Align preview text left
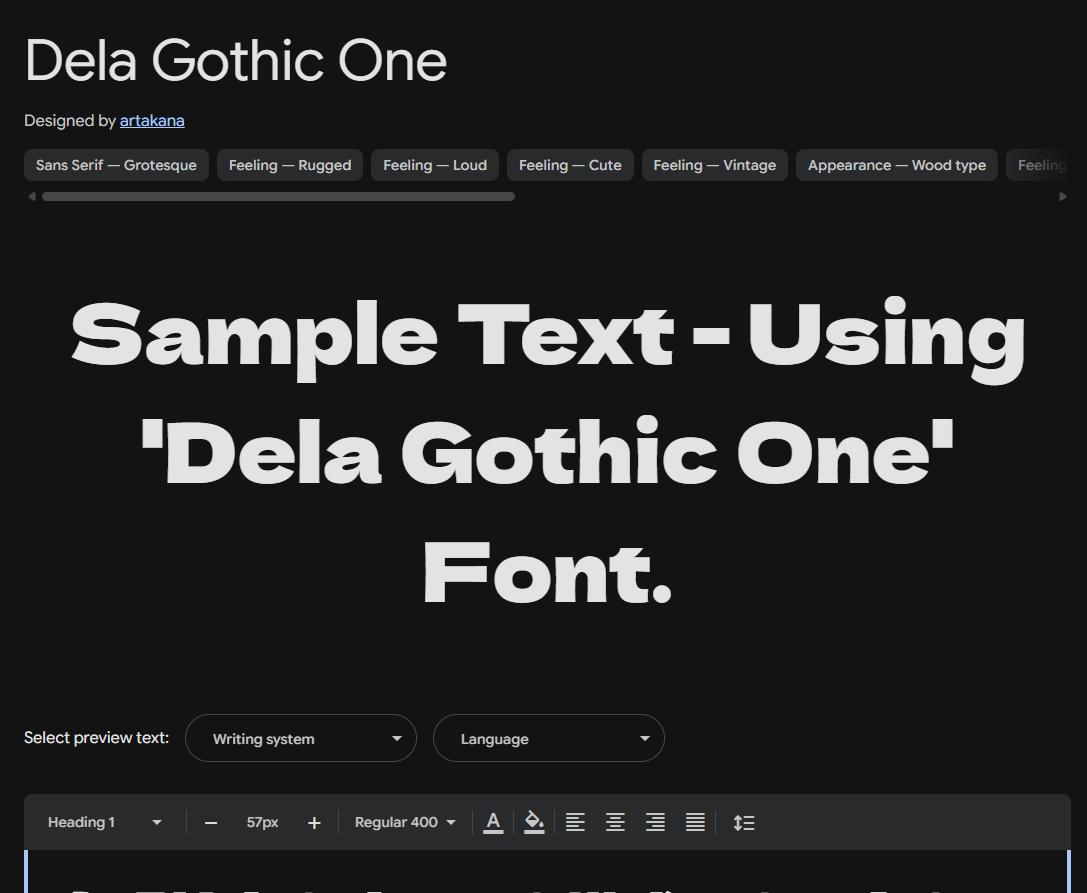Image resolution: width=1087 pixels, height=893 pixels. (x=575, y=822)
